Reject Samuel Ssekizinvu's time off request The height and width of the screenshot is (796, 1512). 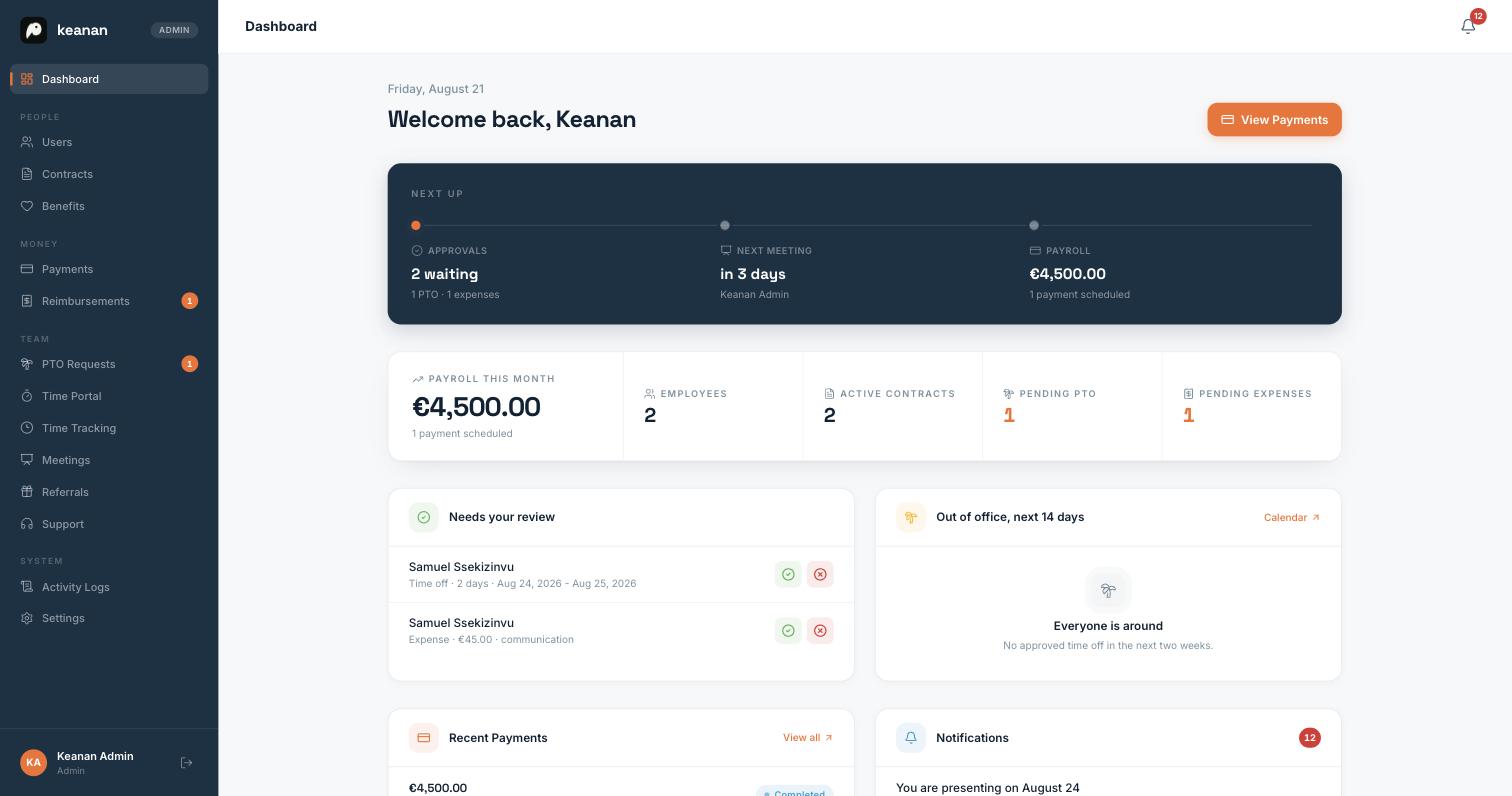coord(820,574)
